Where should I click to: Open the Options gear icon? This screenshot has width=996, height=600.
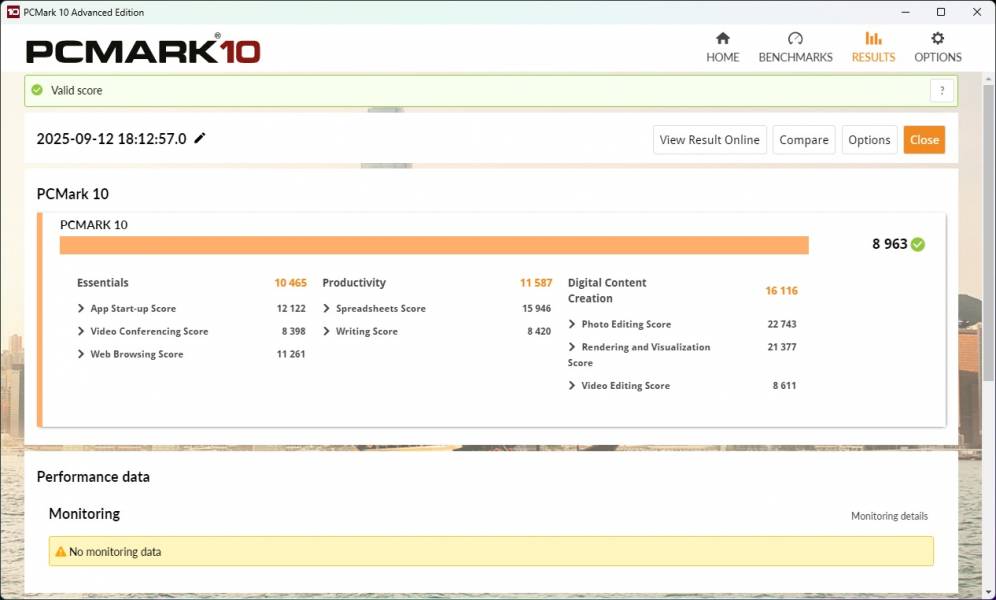point(937,39)
